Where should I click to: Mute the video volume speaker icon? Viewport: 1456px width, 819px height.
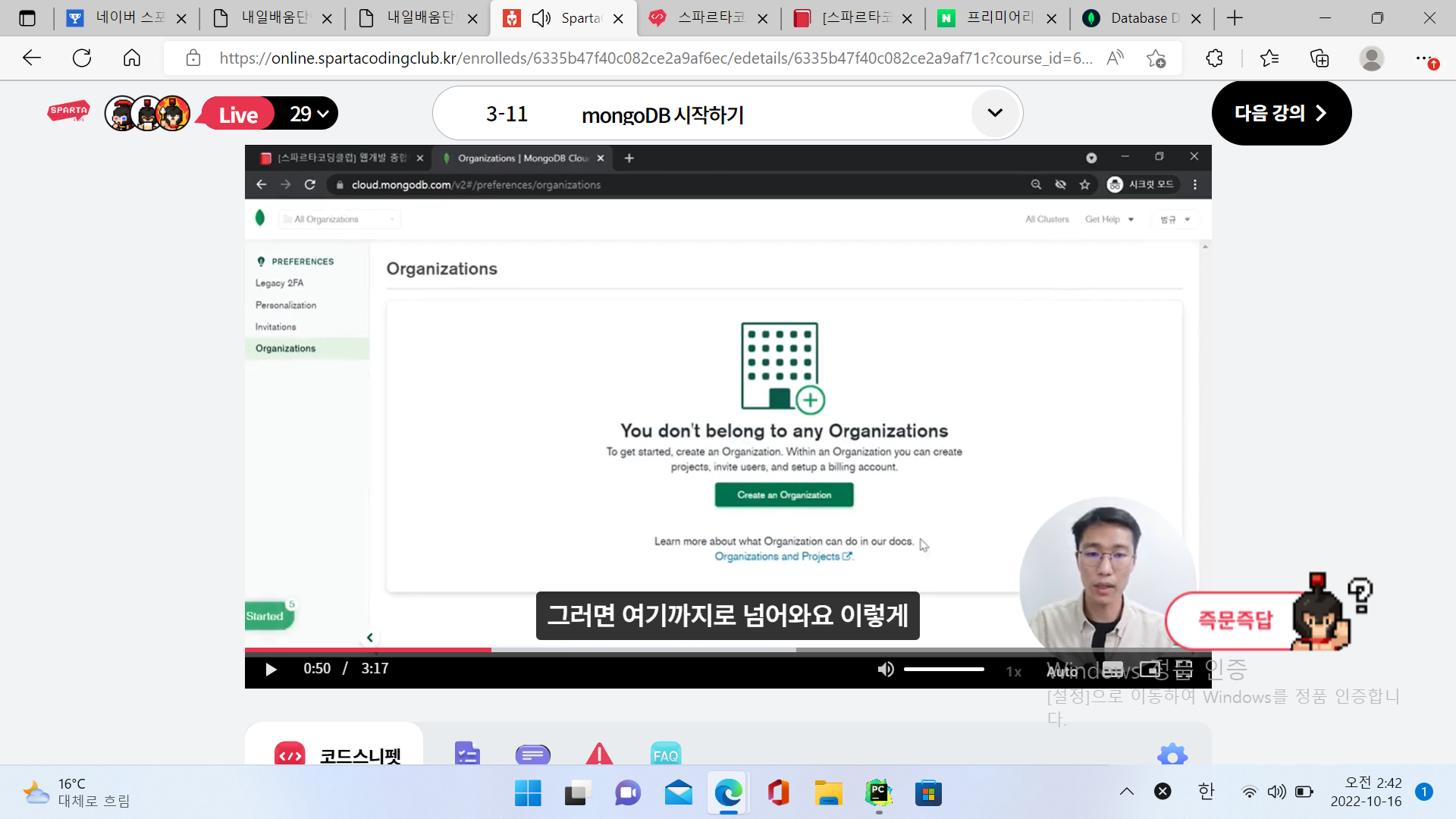pos(886,669)
